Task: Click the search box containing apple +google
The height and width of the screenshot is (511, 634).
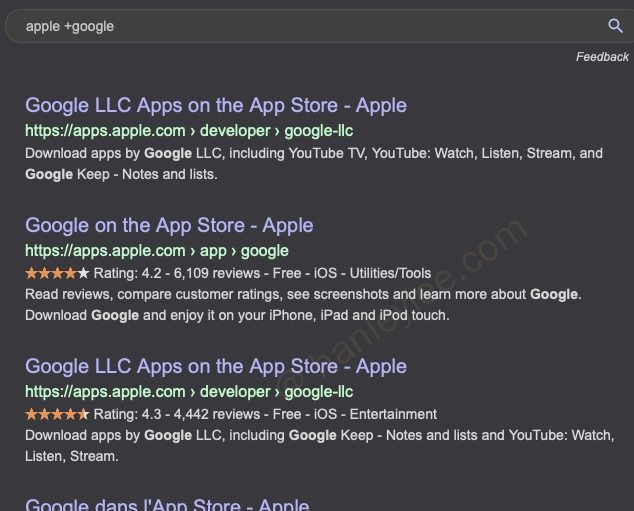Action: click(x=319, y=26)
